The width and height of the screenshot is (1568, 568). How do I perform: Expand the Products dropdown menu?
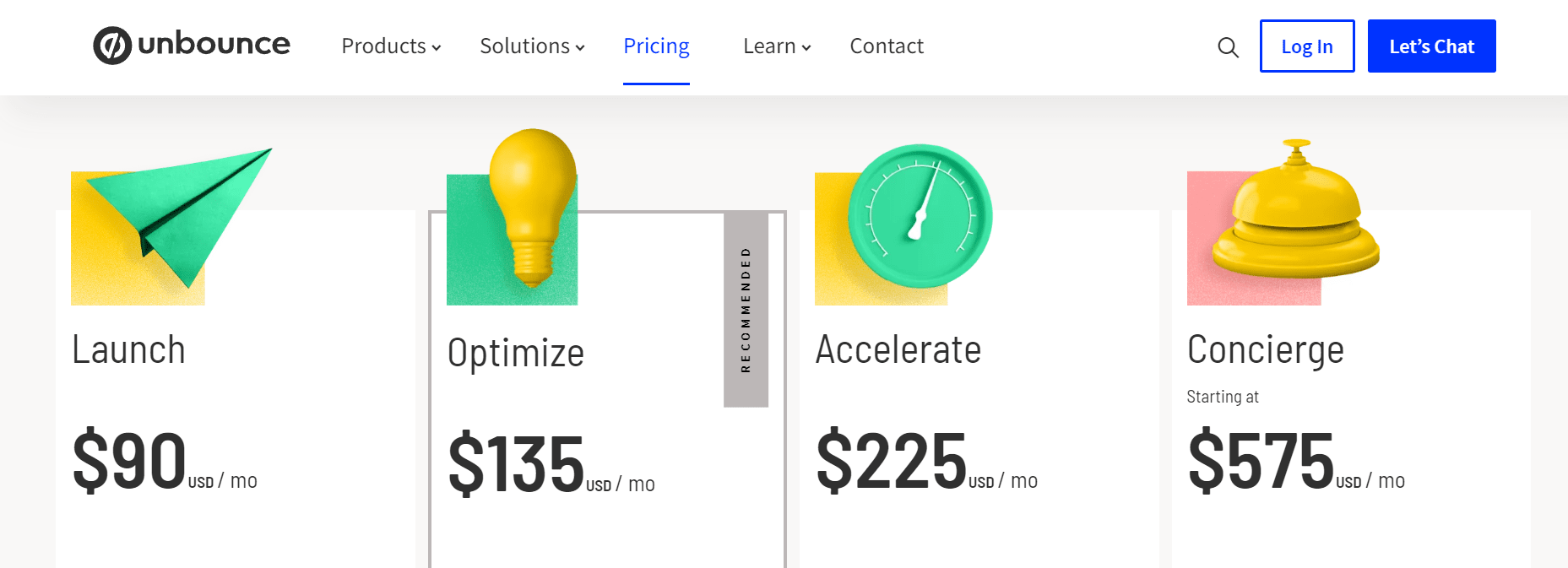point(391,46)
